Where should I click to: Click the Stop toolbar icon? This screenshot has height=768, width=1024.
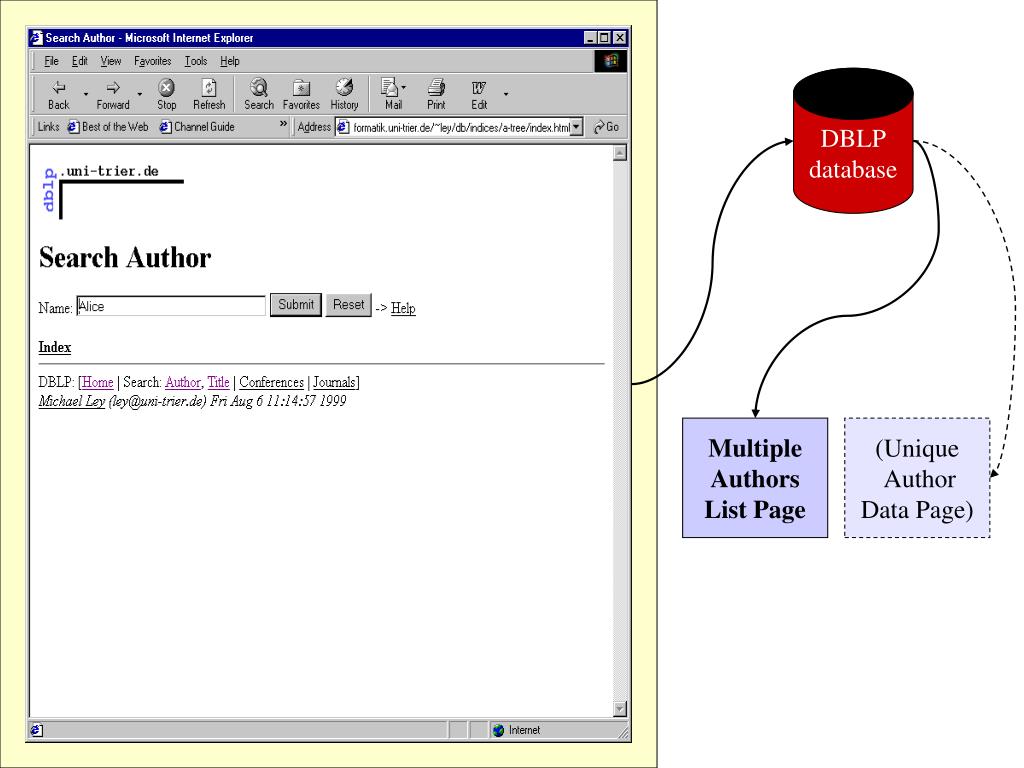167,94
